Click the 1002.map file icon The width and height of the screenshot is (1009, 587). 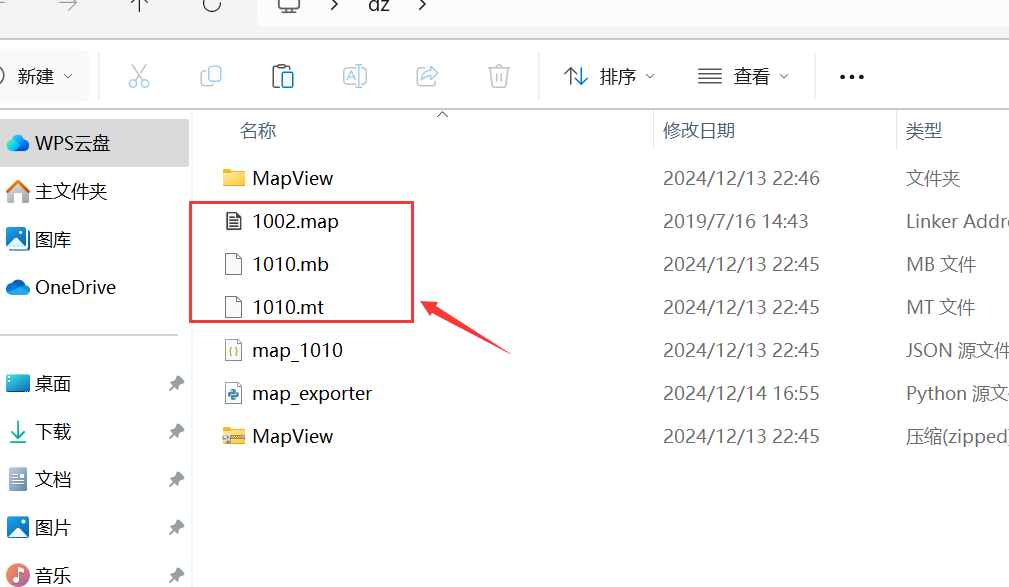(234, 221)
